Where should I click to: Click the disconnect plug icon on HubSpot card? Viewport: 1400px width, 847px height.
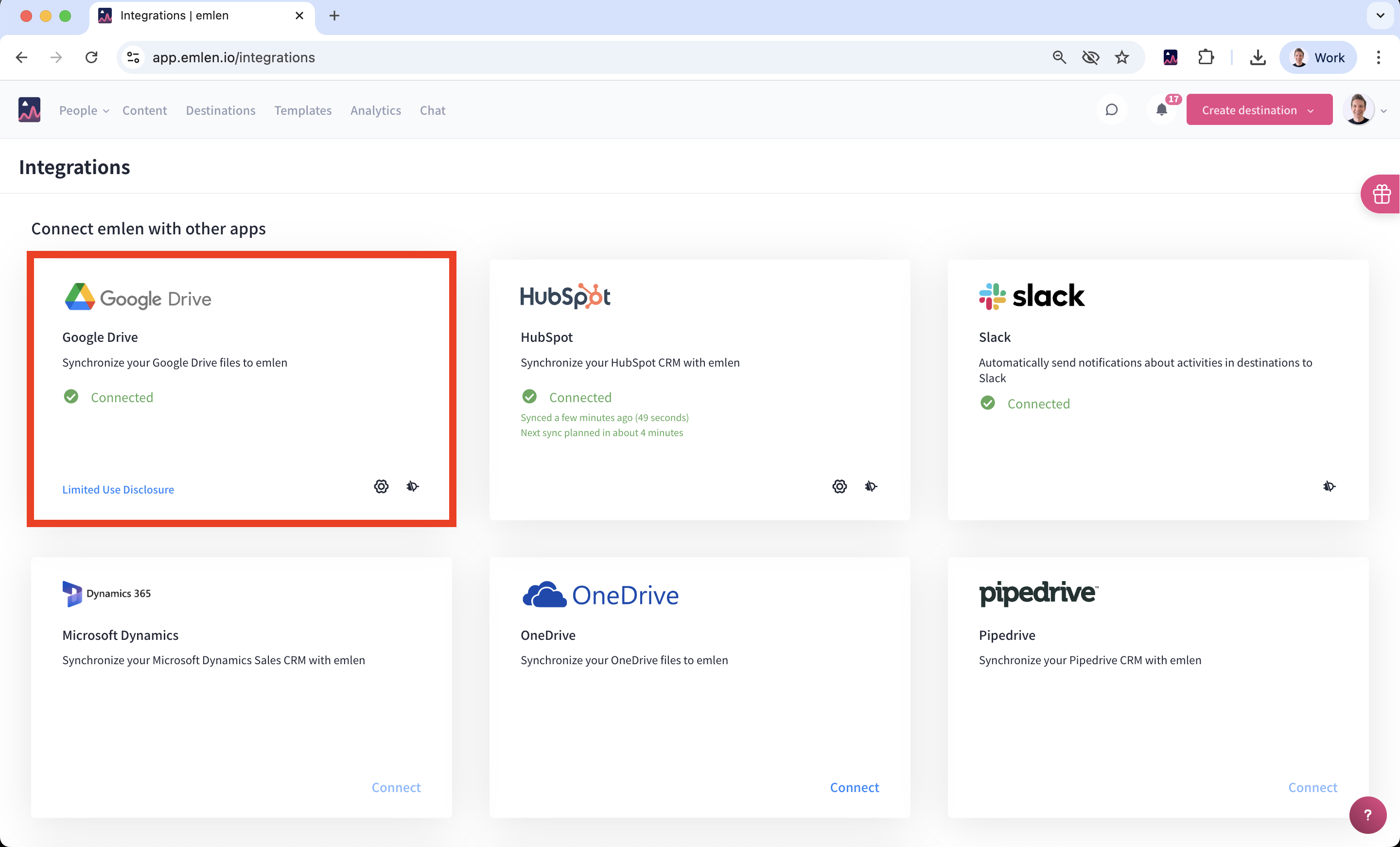coord(871,486)
